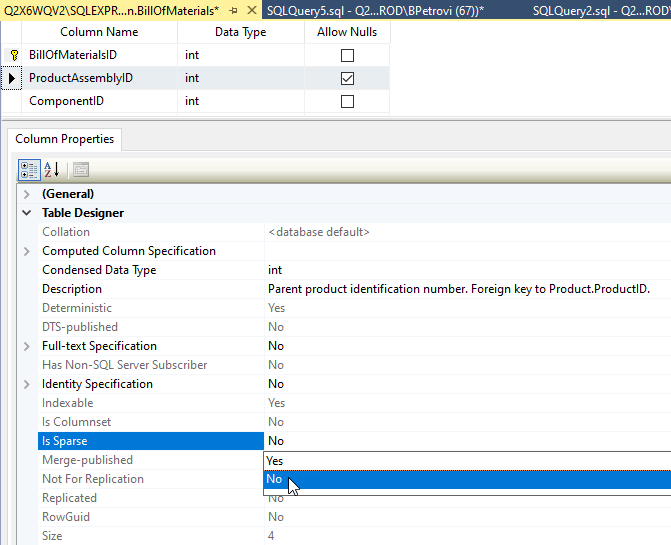Pin the BillOfMaterials tab
Screen dimensions: 671x545
232,10
